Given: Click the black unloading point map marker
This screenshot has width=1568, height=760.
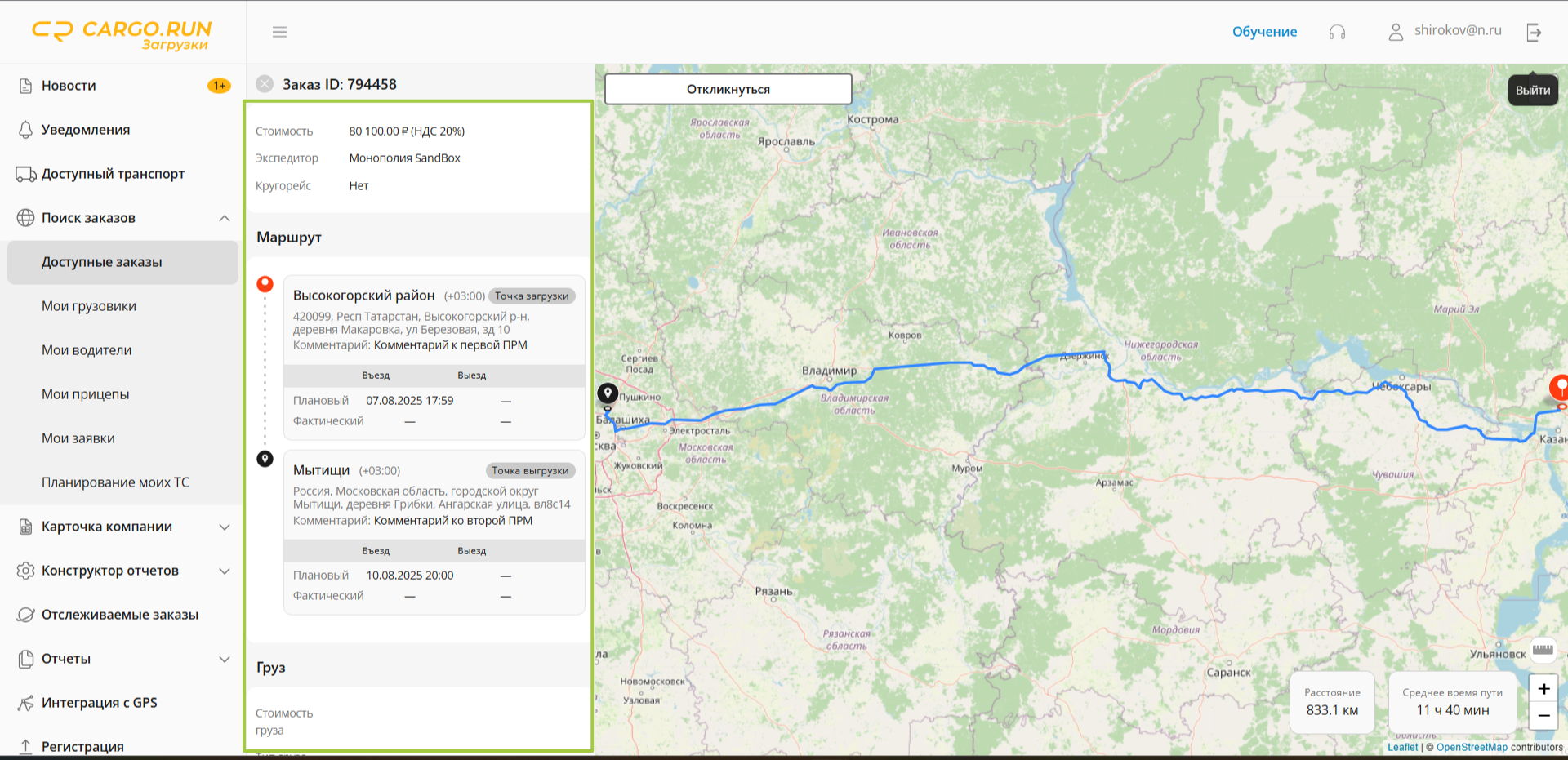Looking at the screenshot, I should coord(608,393).
